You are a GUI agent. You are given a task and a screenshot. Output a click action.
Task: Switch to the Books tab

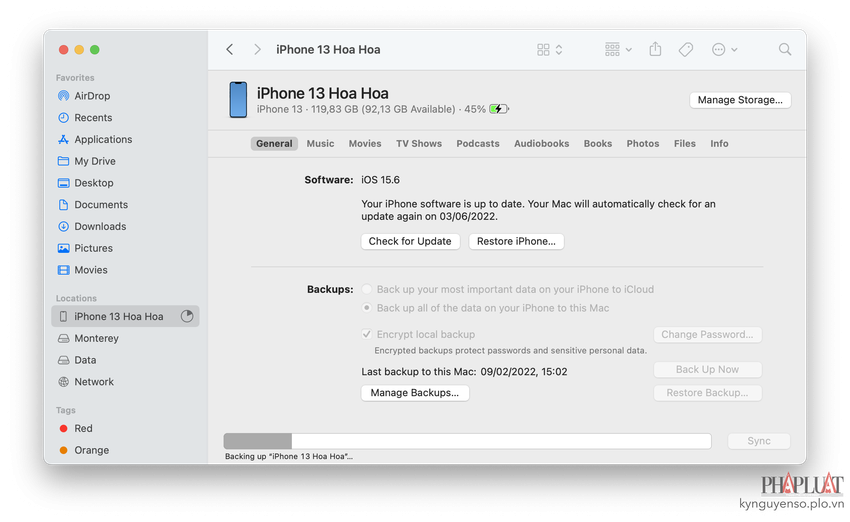click(598, 144)
